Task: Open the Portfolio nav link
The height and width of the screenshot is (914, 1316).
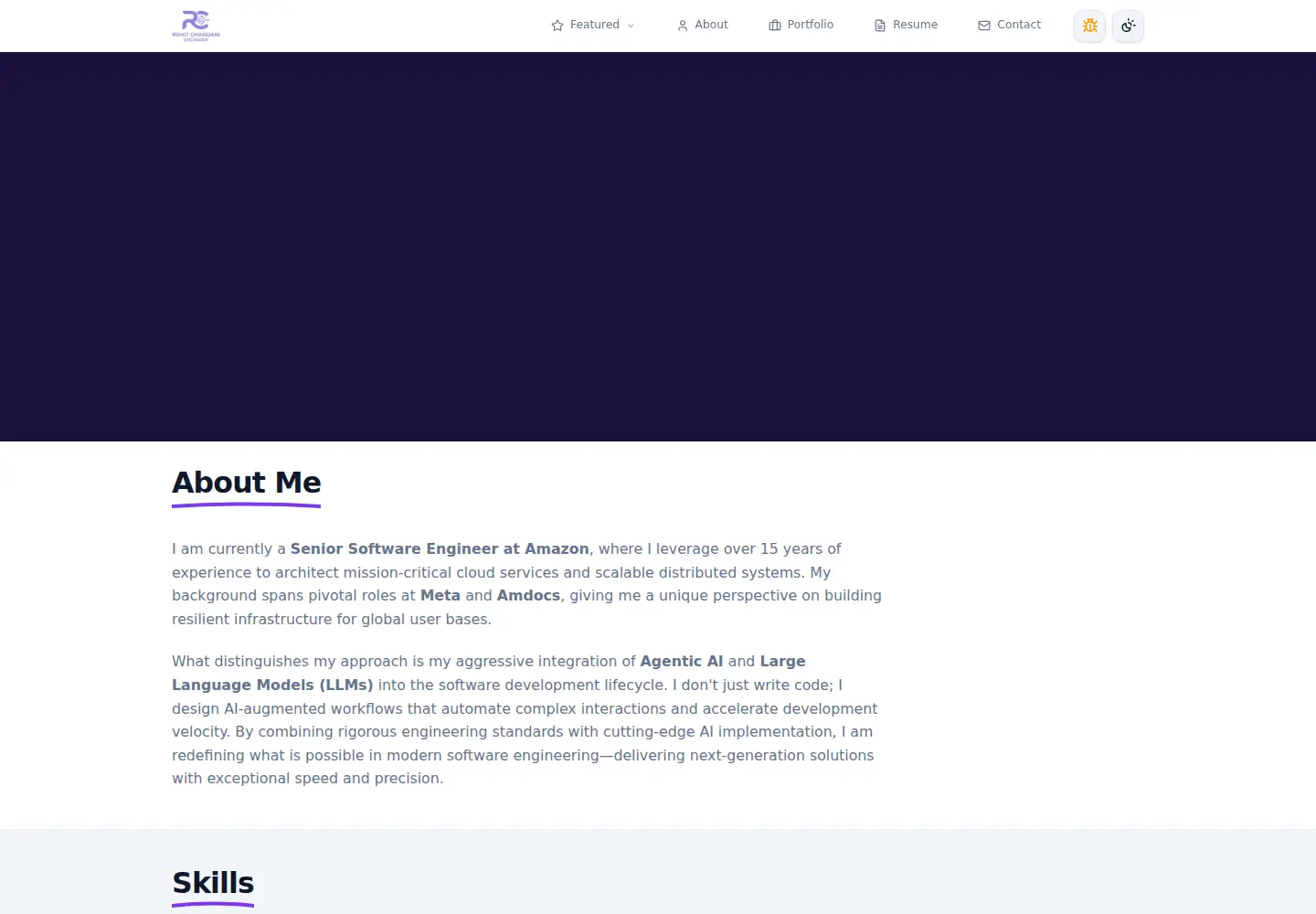Action: [x=801, y=25]
